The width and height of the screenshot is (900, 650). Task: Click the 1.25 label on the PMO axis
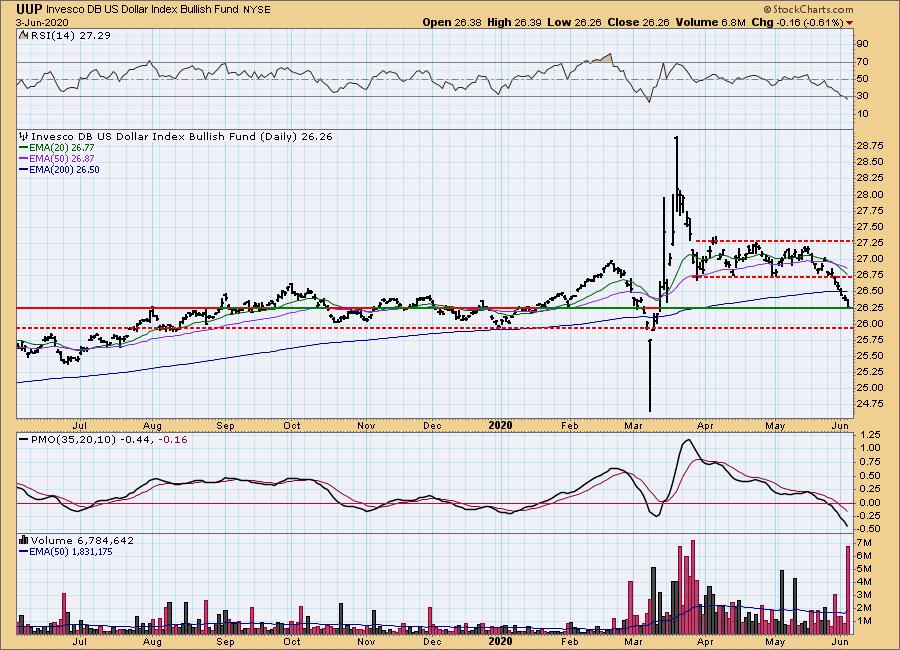coord(871,435)
